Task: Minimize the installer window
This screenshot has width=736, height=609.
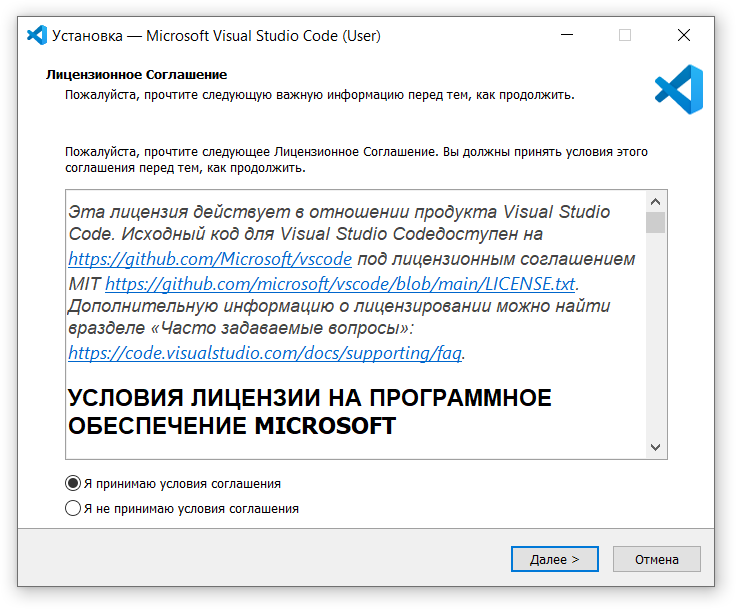Action: point(567,35)
